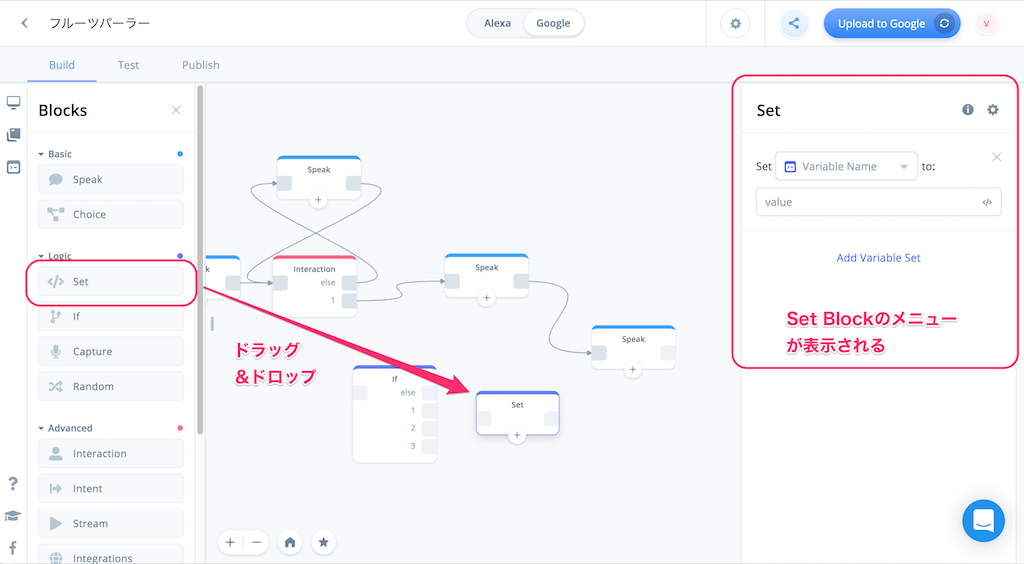Return canvas to home position
The image size is (1024, 564).
pos(290,542)
